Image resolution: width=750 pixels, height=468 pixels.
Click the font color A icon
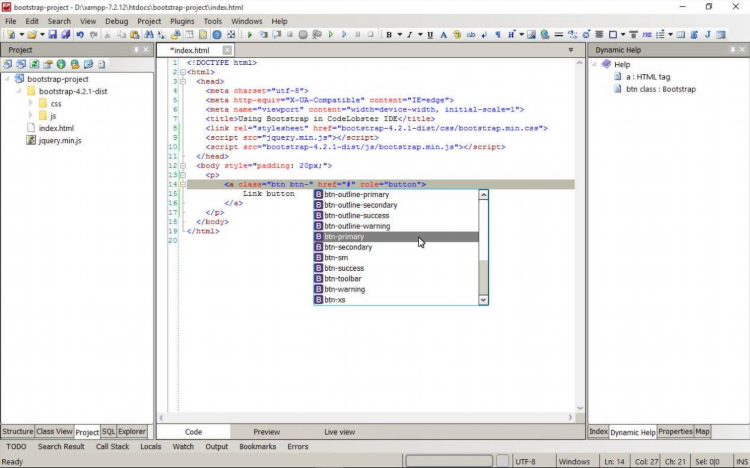pyautogui.click(x=443, y=34)
